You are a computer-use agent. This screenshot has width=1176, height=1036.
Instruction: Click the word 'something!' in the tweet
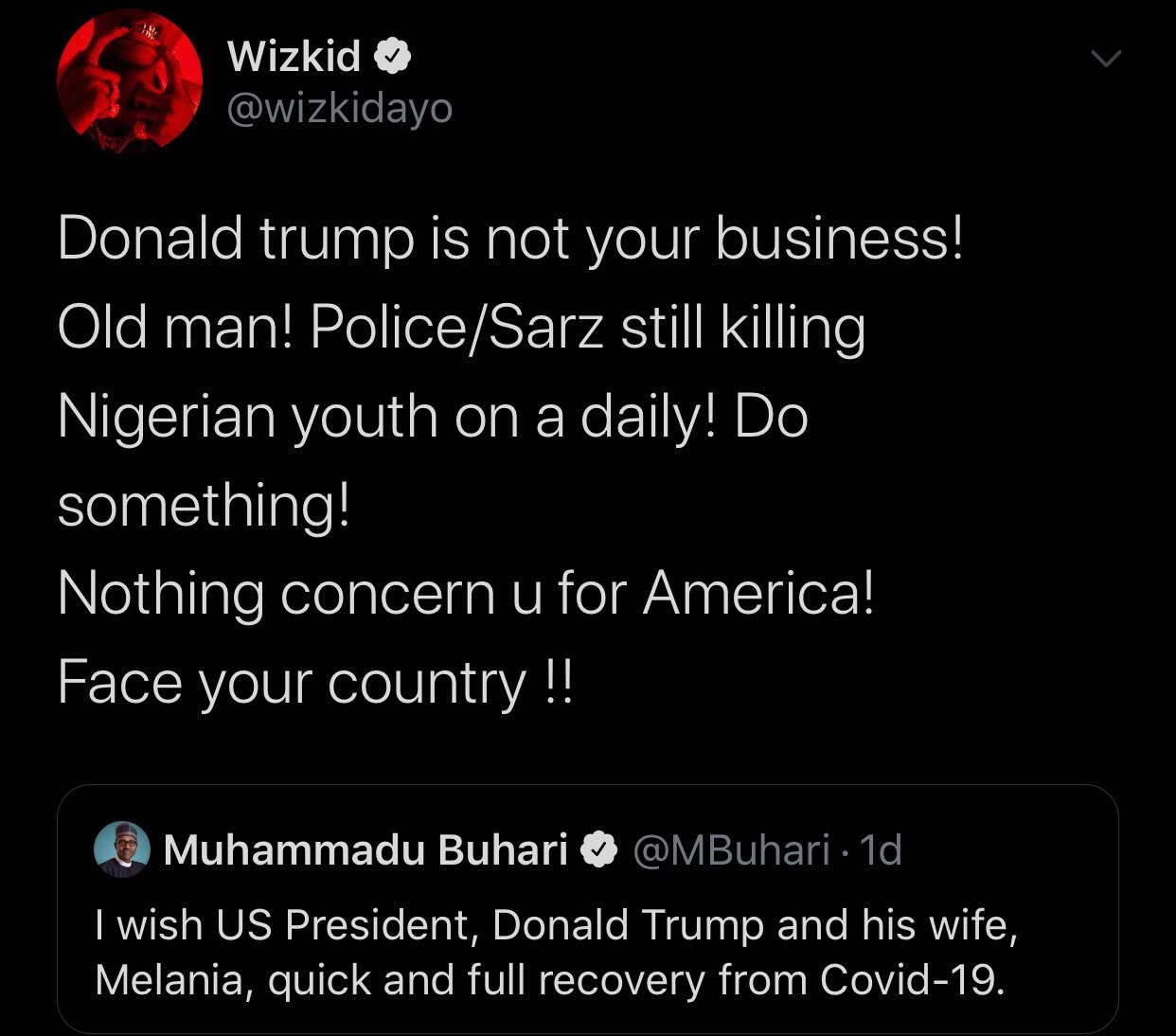pyautogui.click(x=204, y=506)
